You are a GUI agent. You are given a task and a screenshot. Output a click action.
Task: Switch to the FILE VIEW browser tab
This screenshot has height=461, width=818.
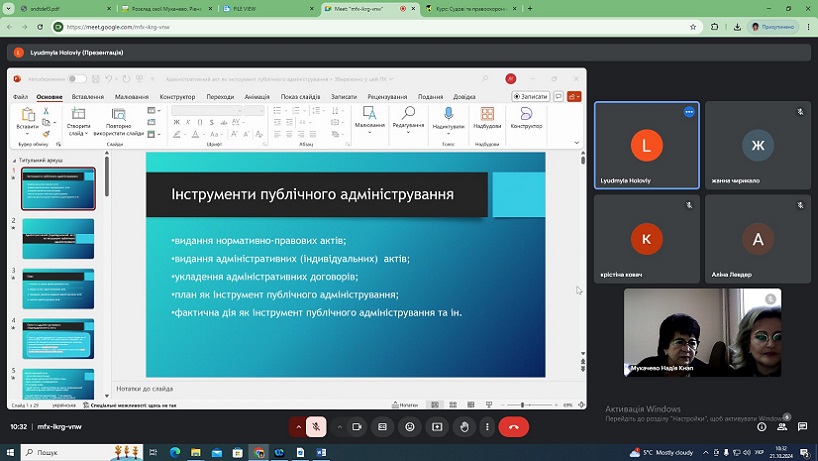pyautogui.click(x=269, y=8)
